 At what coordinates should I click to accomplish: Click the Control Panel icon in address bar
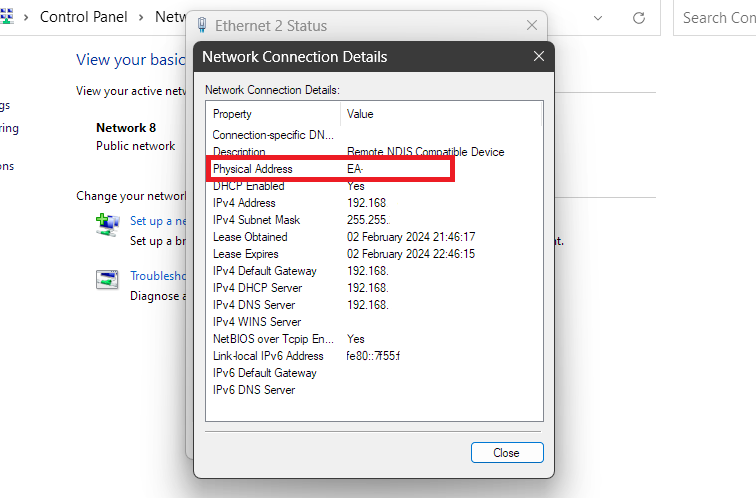pyautogui.click(x=8, y=17)
